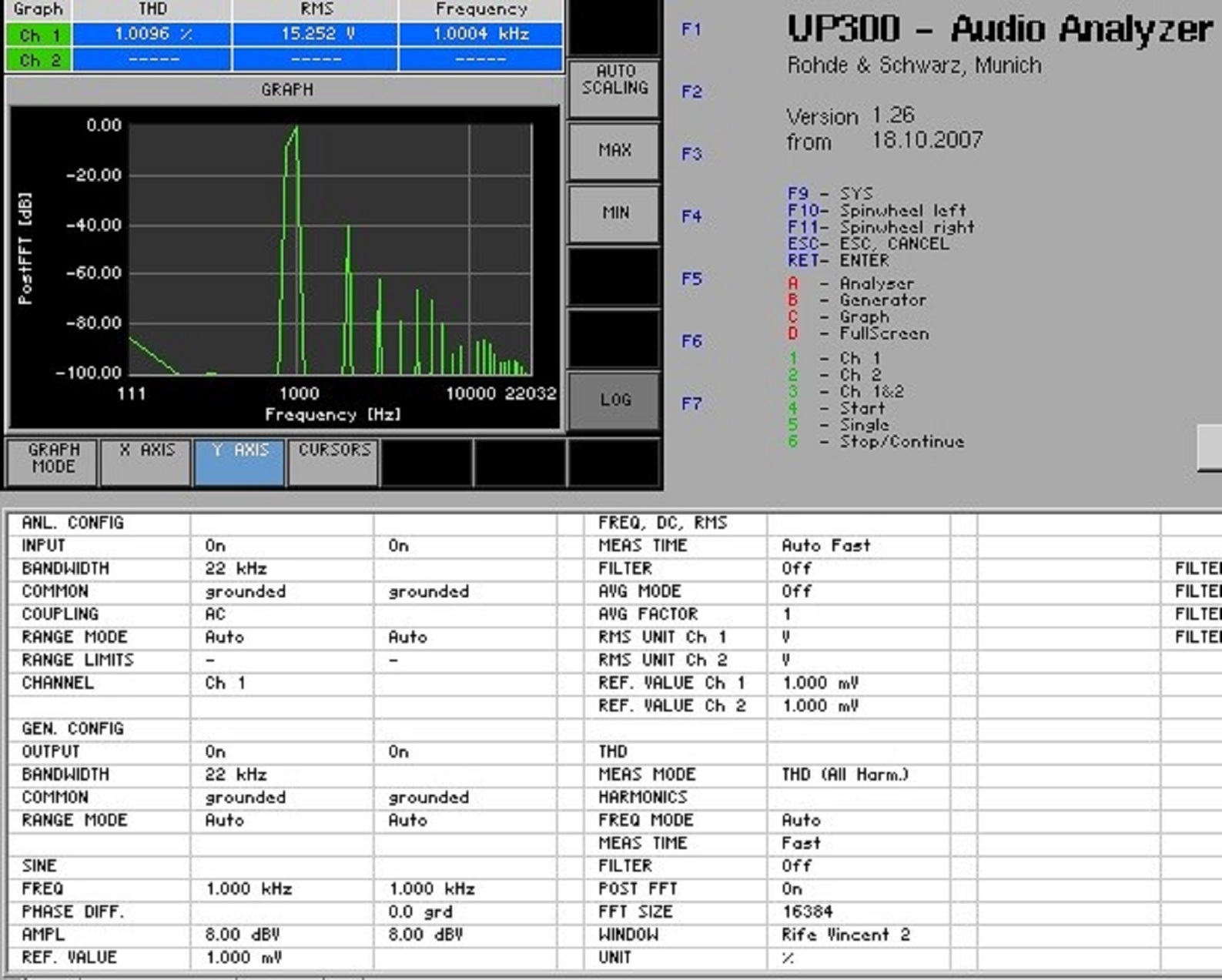Click the F1 softkey label
This screenshot has width=1222, height=980.
[x=691, y=30]
